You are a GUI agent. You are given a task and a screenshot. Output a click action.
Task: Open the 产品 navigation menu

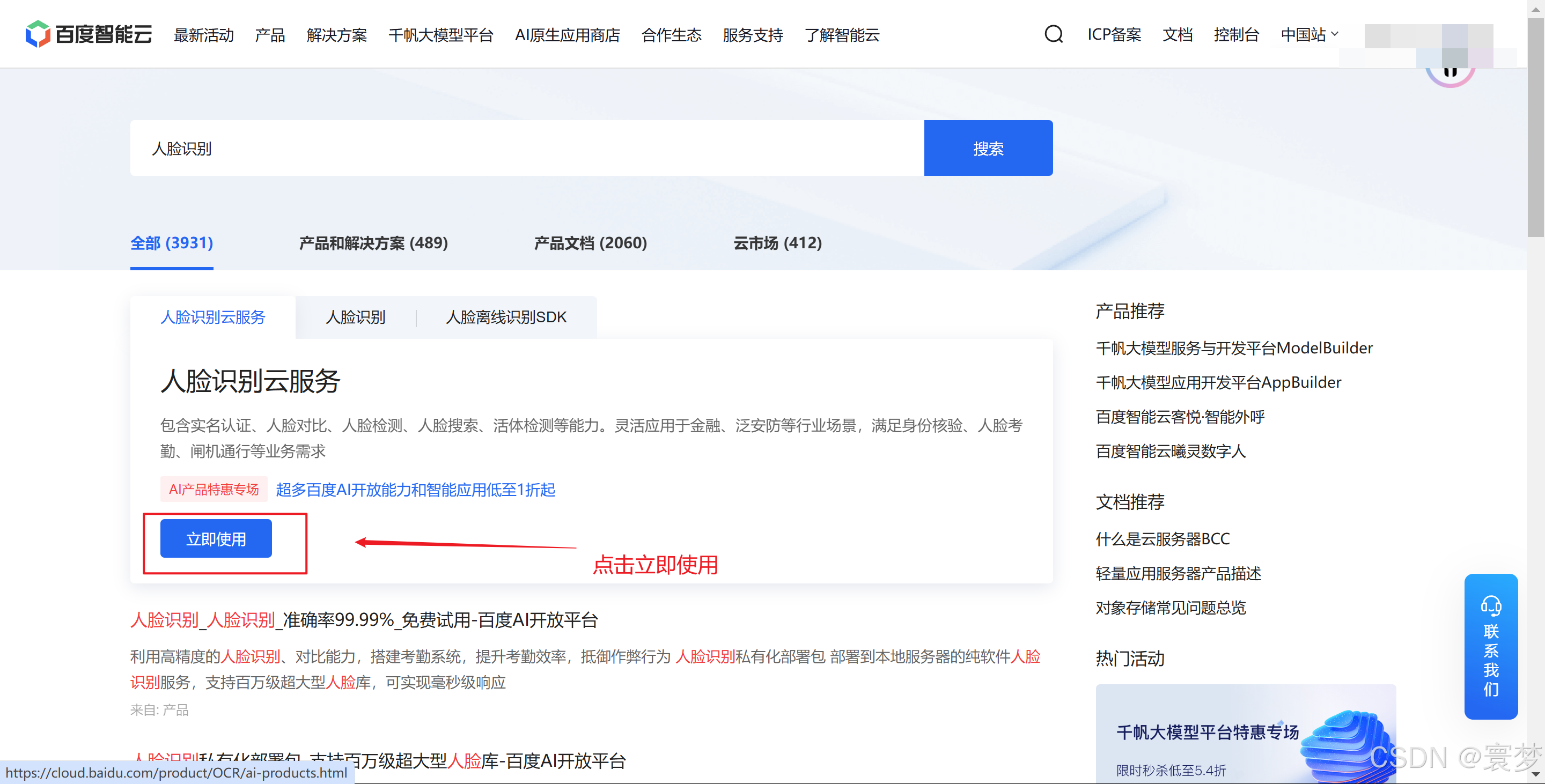pos(269,35)
